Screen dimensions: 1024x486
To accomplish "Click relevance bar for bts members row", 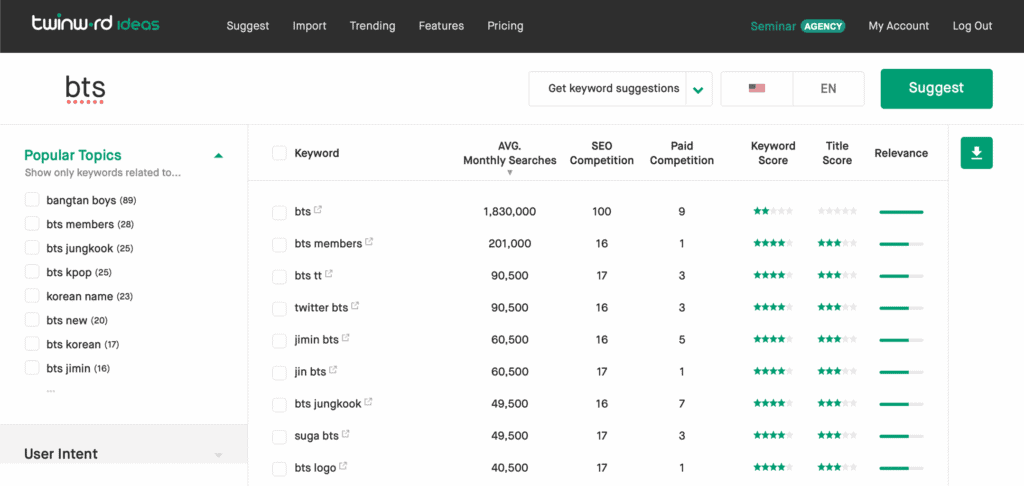I will point(901,244).
